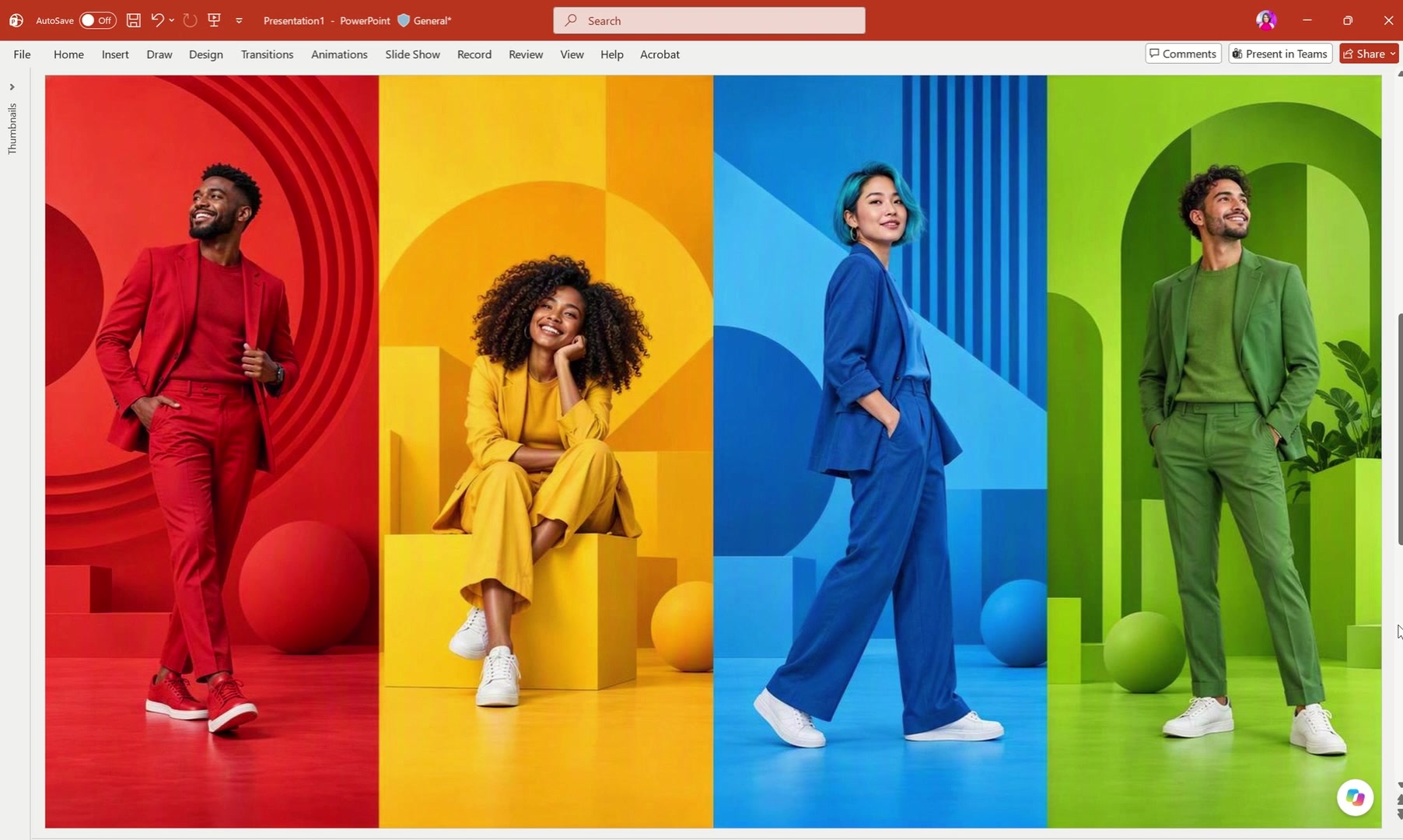Switch to the Home tab
The height and width of the screenshot is (840, 1403).
pyautogui.click(x=68, y=54)
